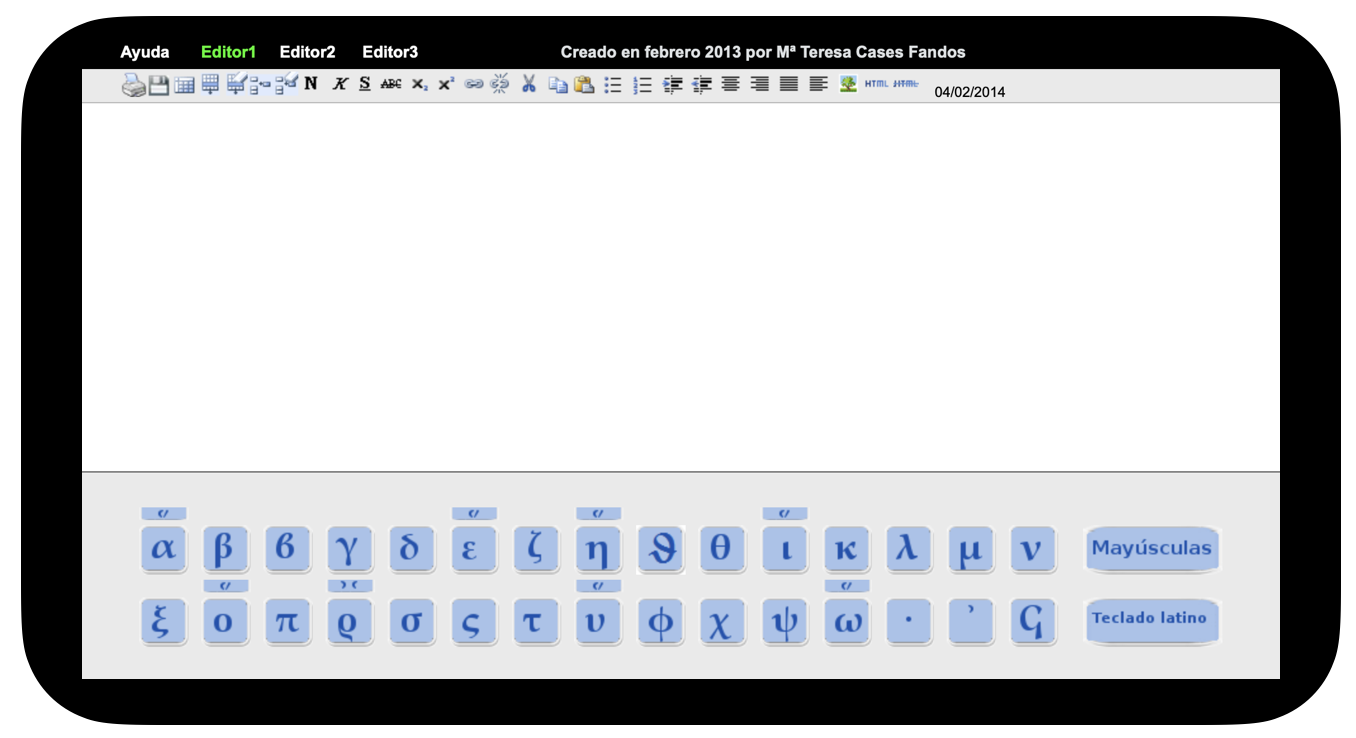Insert the Greek letter psi
Screen dimensions: 1356x738
click(783, 621)
